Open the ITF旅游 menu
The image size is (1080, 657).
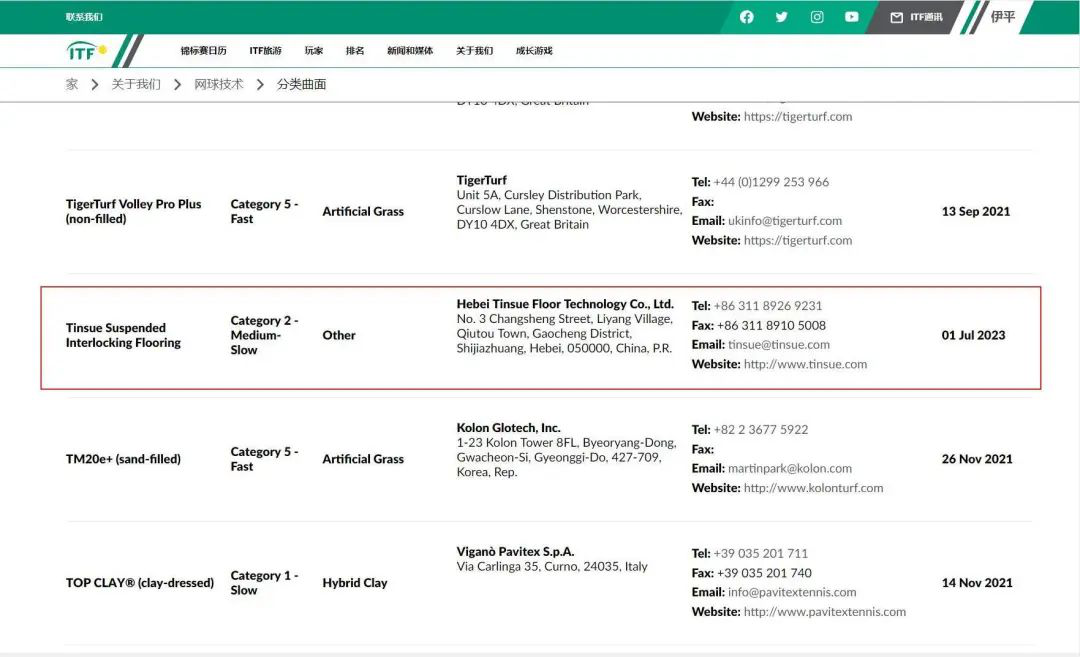[x=265, y=50]
